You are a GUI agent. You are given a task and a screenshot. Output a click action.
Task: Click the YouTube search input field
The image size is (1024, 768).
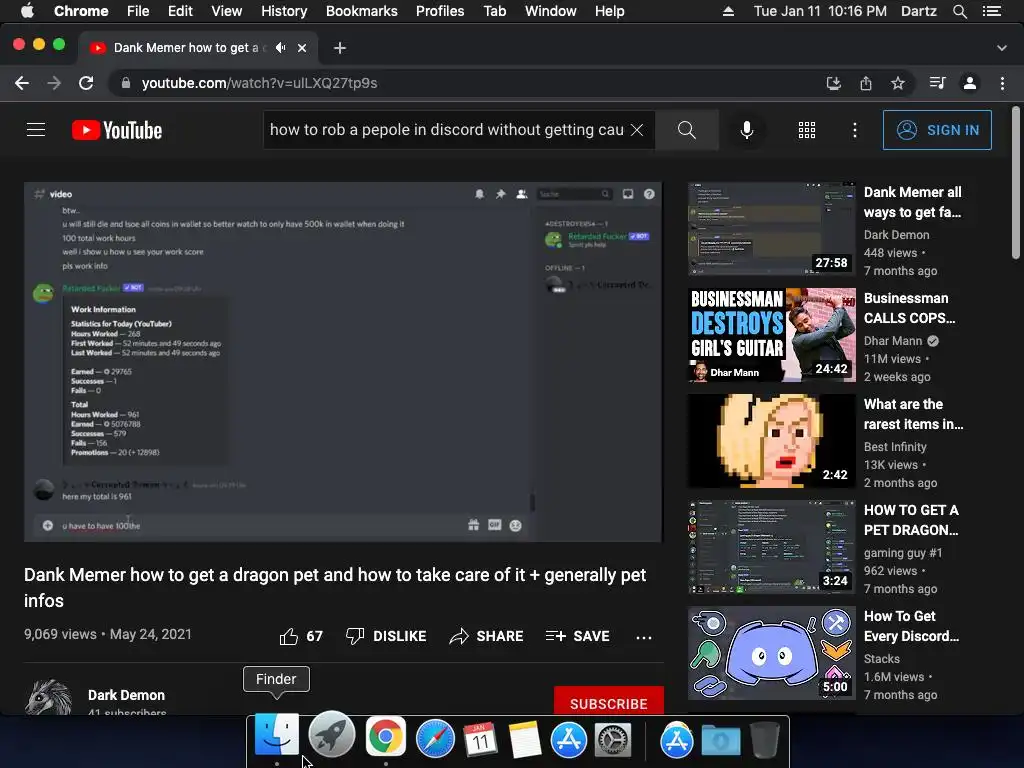447,130
